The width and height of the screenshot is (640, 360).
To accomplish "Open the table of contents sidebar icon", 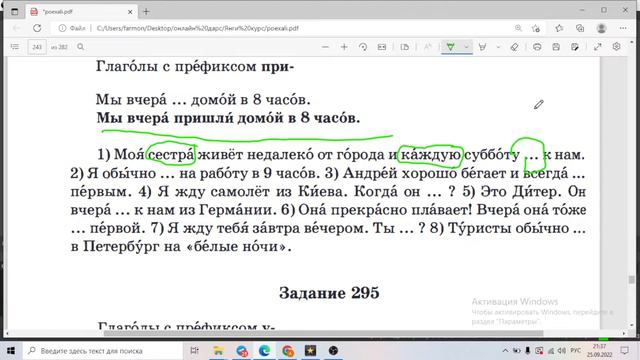I will 15,47.
